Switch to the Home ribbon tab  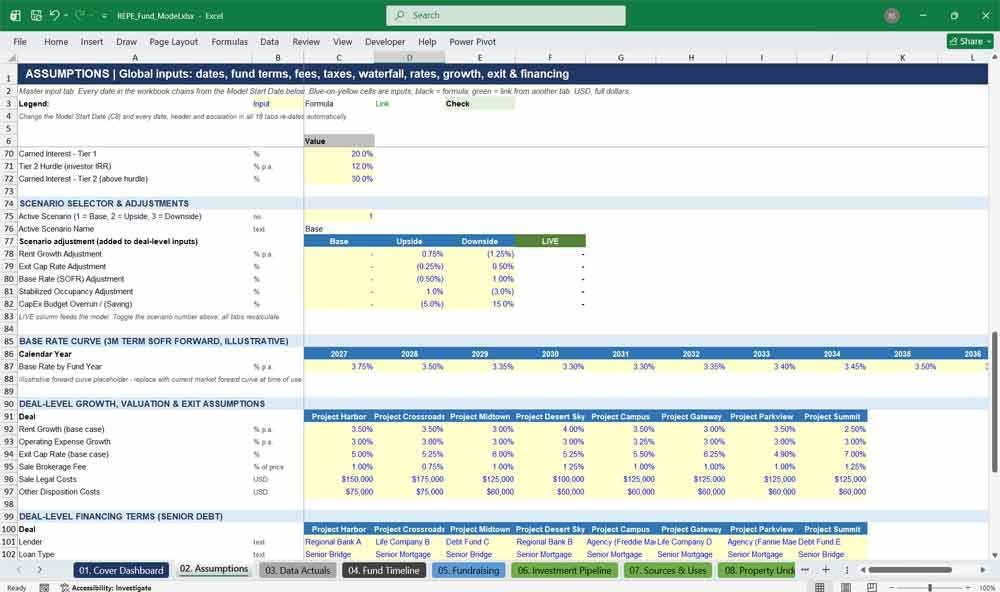point(56,41)
